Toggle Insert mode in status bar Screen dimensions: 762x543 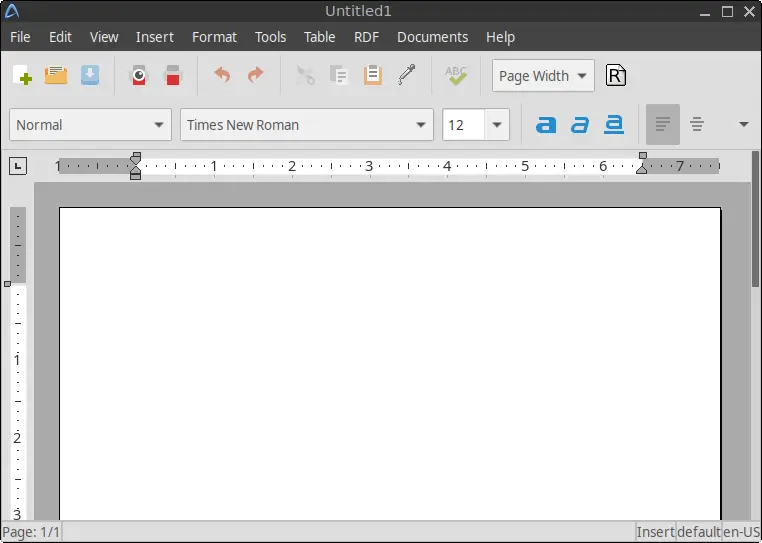click(x=656, y=532)
